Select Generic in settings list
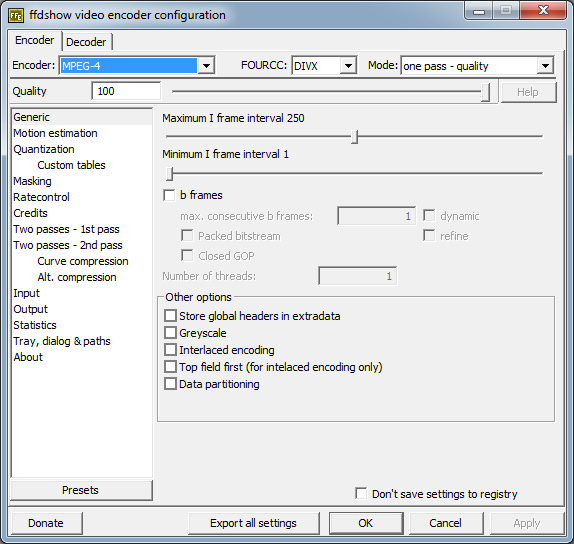 (82, 117)
